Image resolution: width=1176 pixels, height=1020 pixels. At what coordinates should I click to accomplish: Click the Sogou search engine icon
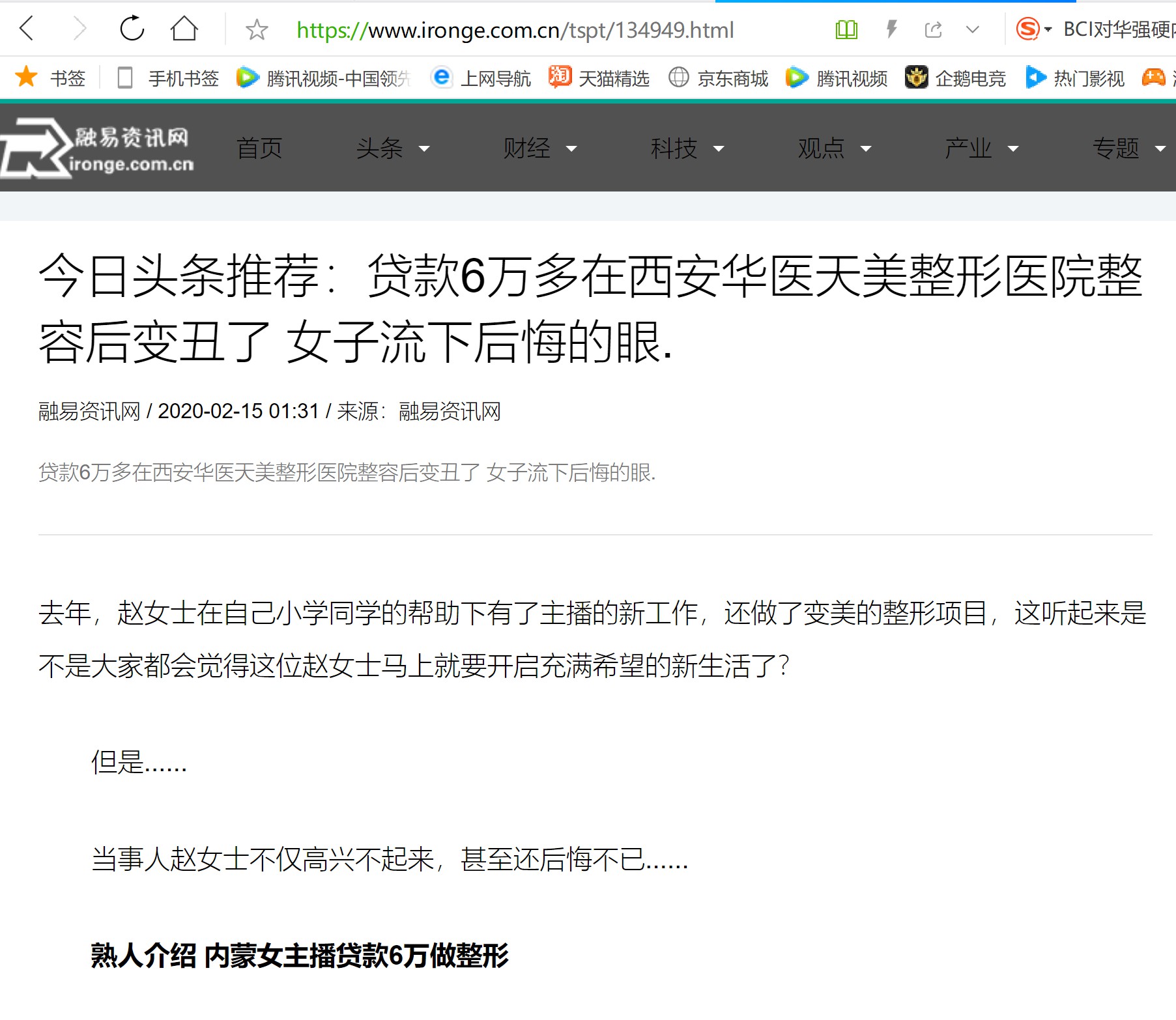pos(1027,29)
